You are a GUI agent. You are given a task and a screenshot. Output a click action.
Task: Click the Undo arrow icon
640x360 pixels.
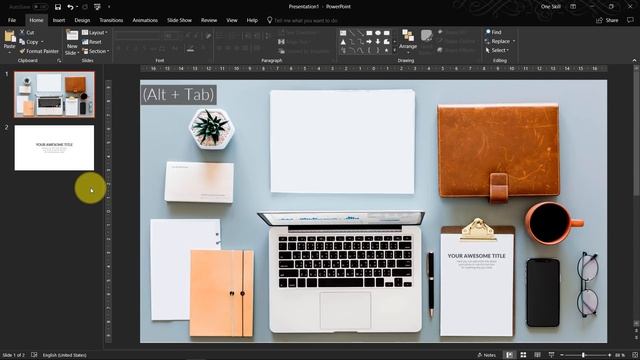coord(70,7)
